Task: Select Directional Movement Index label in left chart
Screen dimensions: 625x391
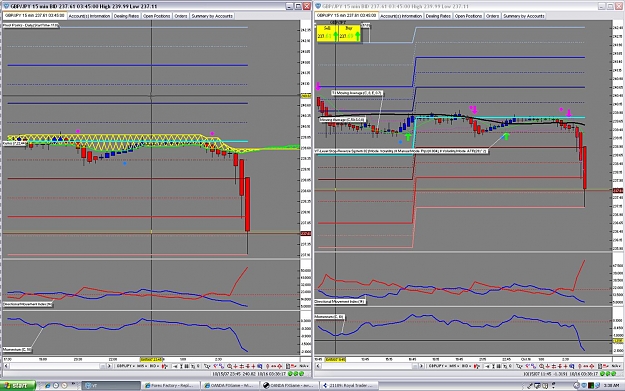Action: tap(28, 304)
